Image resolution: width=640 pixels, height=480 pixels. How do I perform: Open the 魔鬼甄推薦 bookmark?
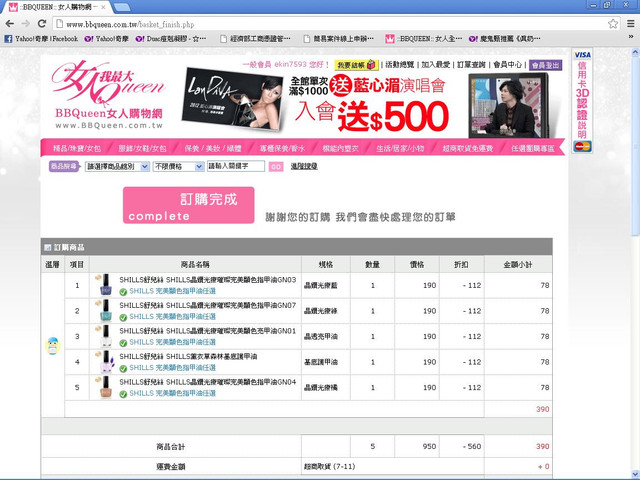(504, 39)
